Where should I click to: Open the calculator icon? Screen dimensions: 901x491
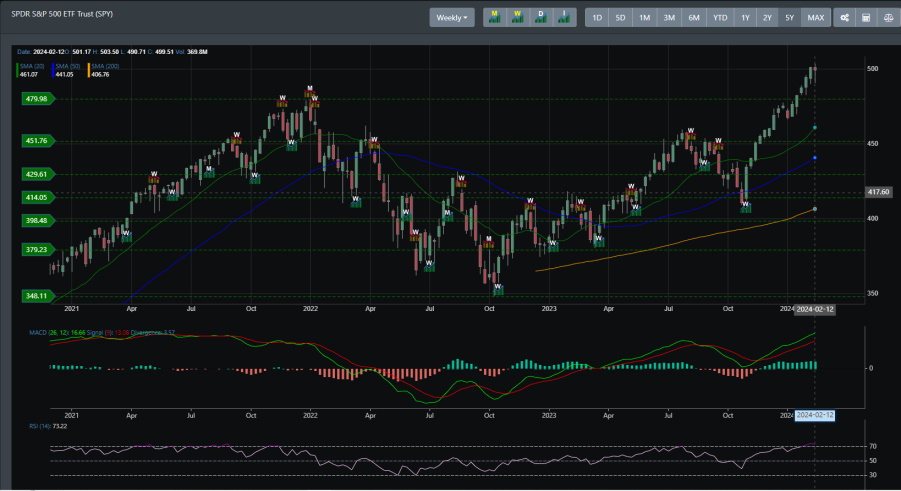tap(866, 18)
